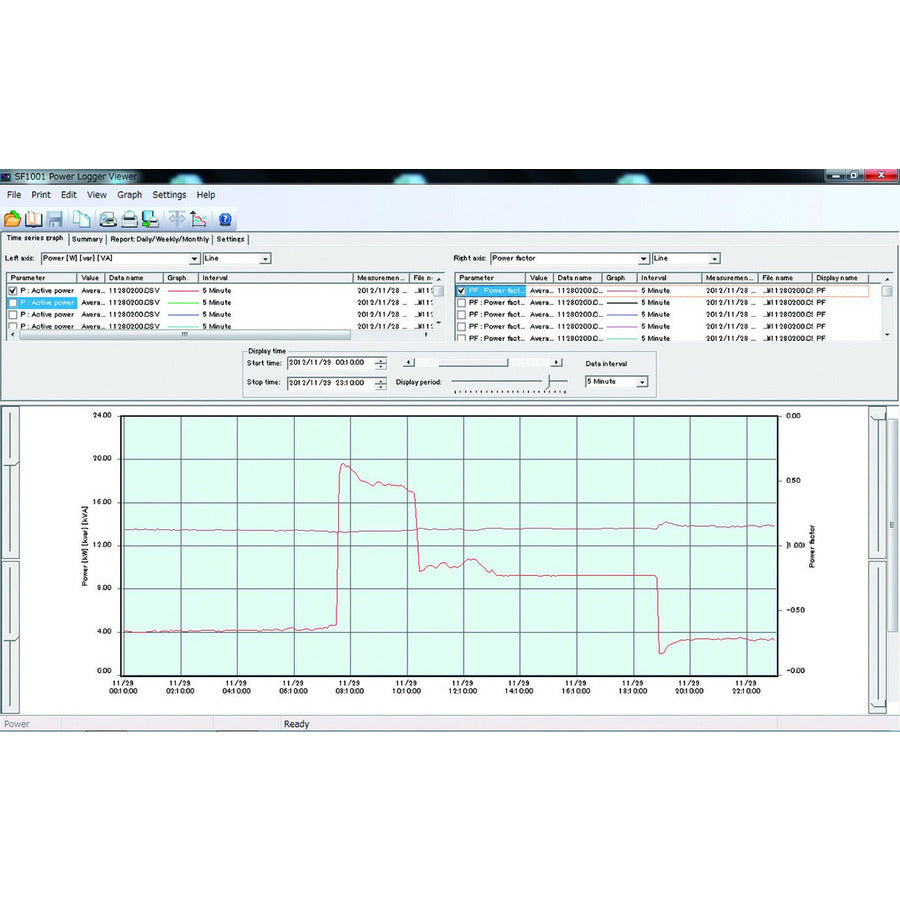This screenshot has width=900, height=900.
Task: Open the Report: Daily/Weekly/Monthly tab
Action: [x=160, y=239]
